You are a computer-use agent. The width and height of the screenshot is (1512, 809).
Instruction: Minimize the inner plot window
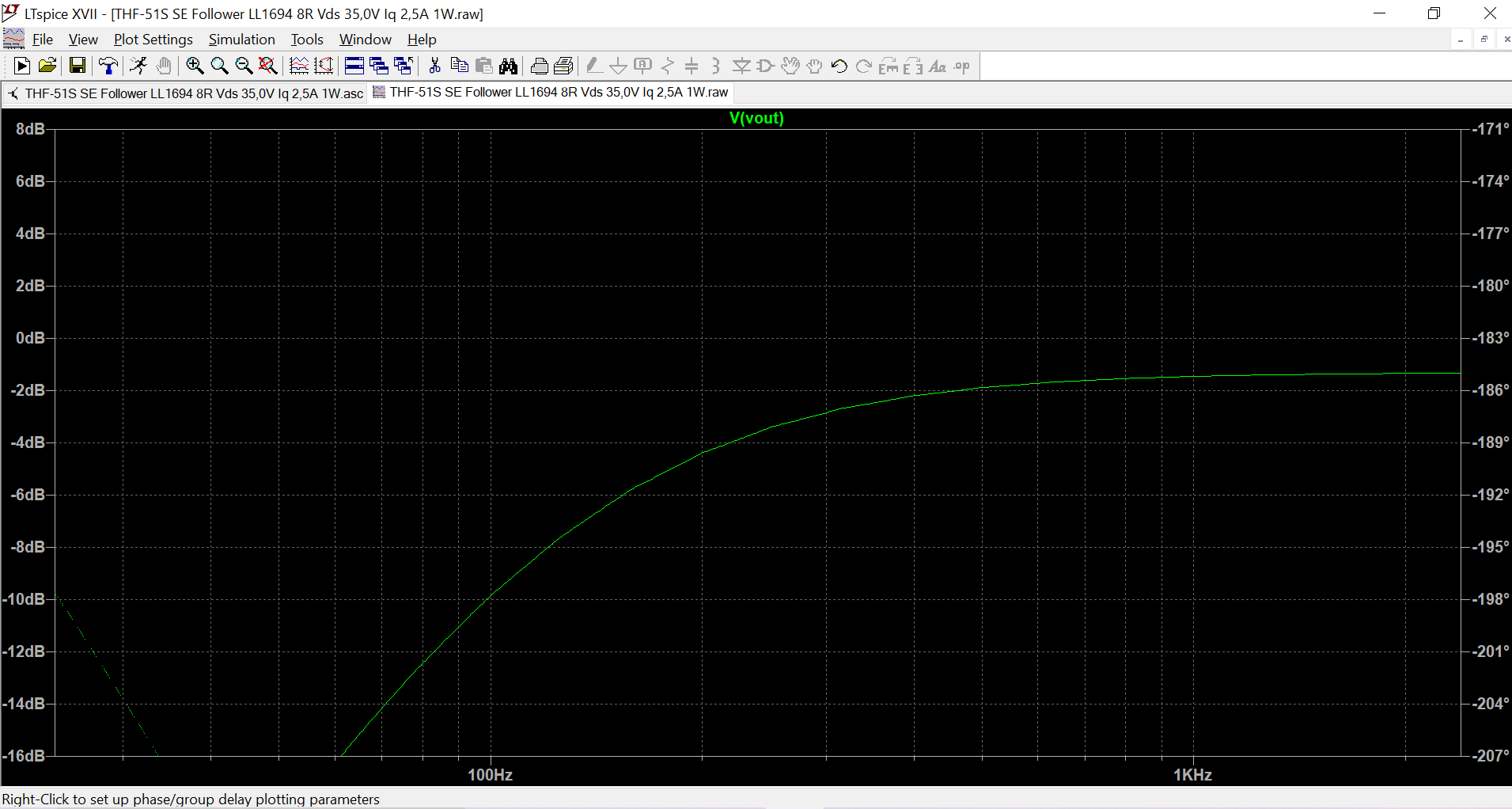tap(1461, 40)
